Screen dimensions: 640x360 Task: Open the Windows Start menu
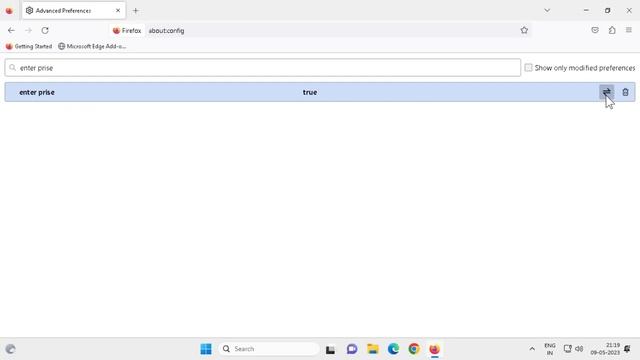point(206,349)
